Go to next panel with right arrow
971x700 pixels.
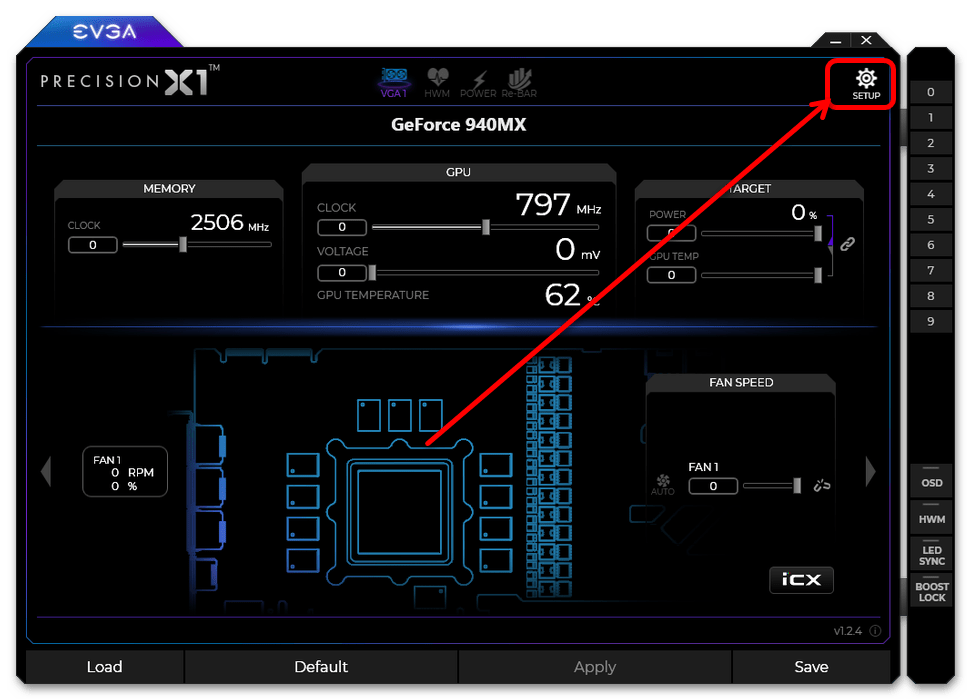coord(870,471)
